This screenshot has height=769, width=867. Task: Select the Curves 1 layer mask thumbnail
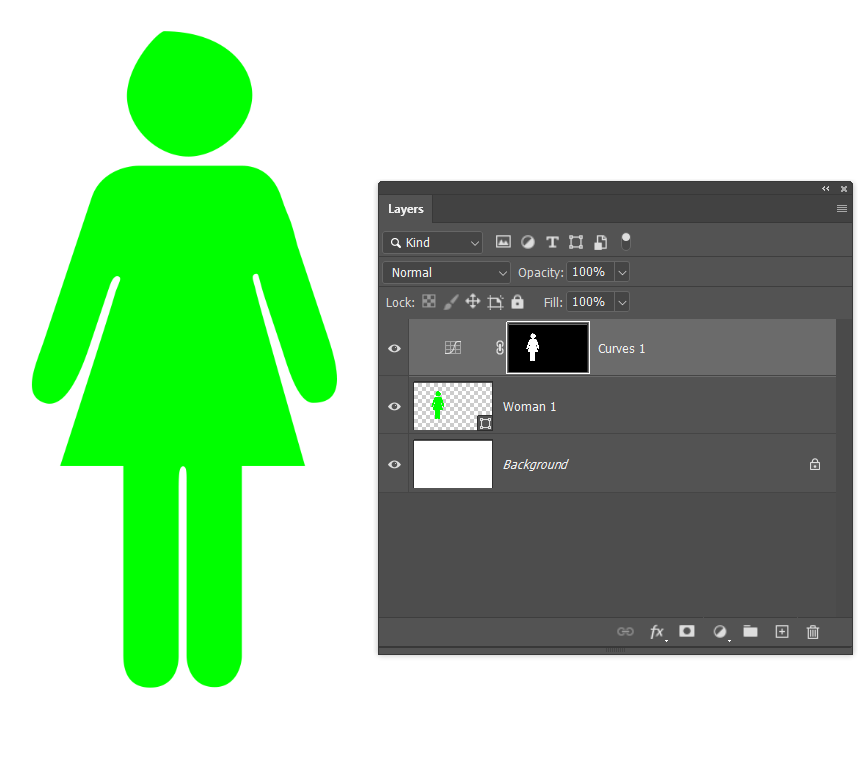coord(547,348)
